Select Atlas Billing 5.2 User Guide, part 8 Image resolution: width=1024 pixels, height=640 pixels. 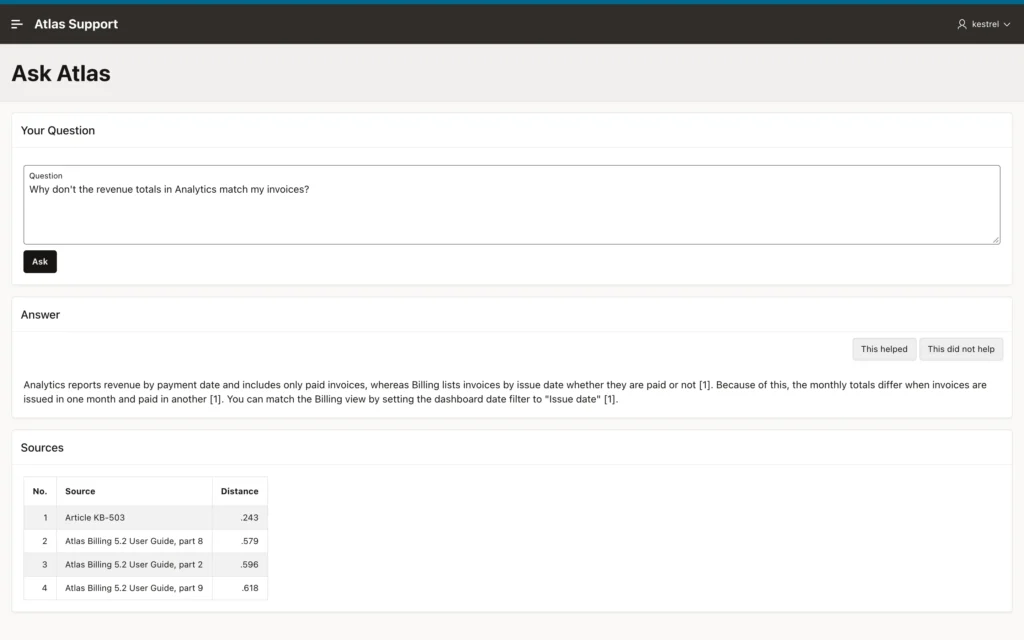coord(134,541)
